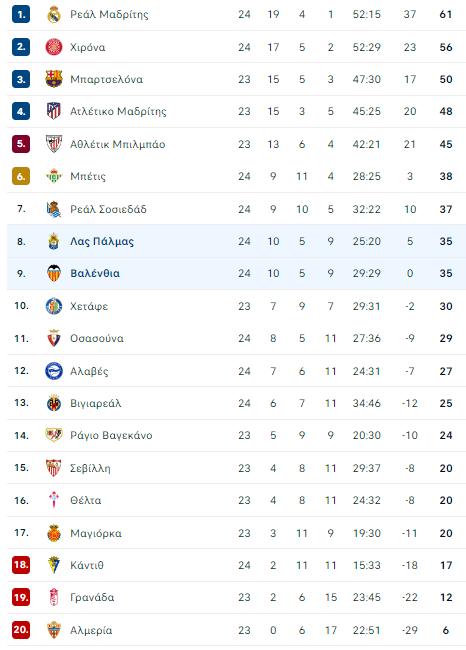Click the Μαγιόρκα team name
466x650 pixels.
point(96,533)
